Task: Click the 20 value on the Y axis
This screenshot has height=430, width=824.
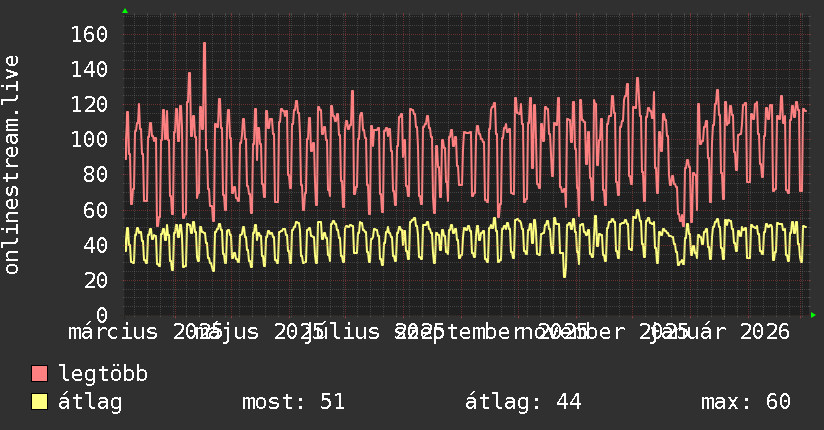Action: tap(96, 280)
